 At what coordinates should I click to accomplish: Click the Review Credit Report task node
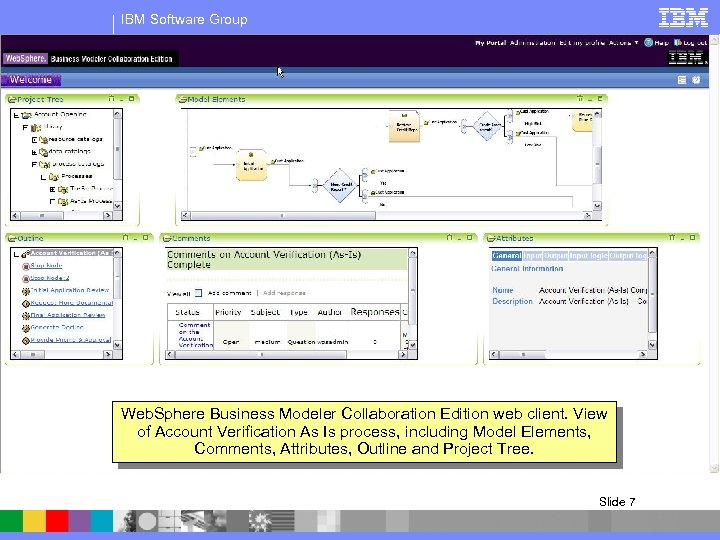click(404, 126)
